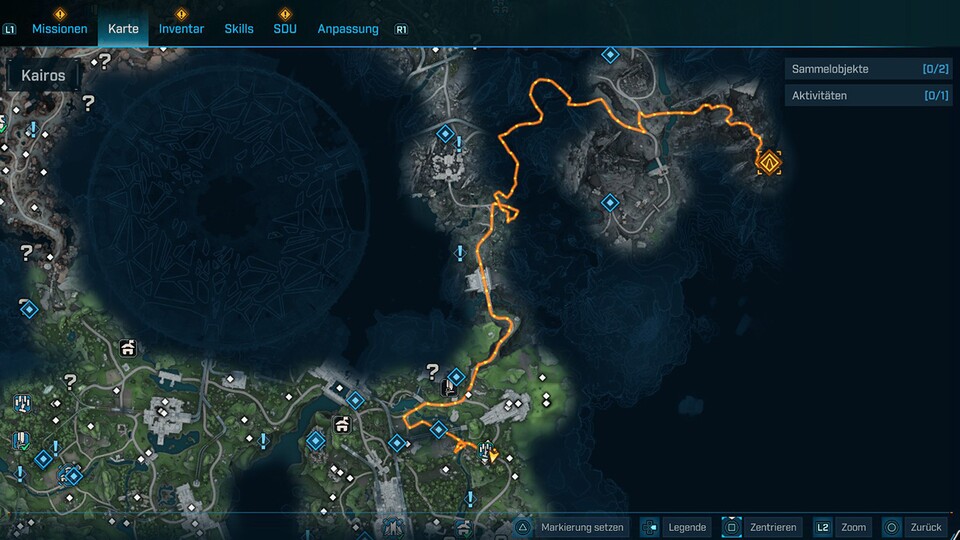Click the Zentrieren square button icon
This screenshot has width=960, height=540.
731,527
